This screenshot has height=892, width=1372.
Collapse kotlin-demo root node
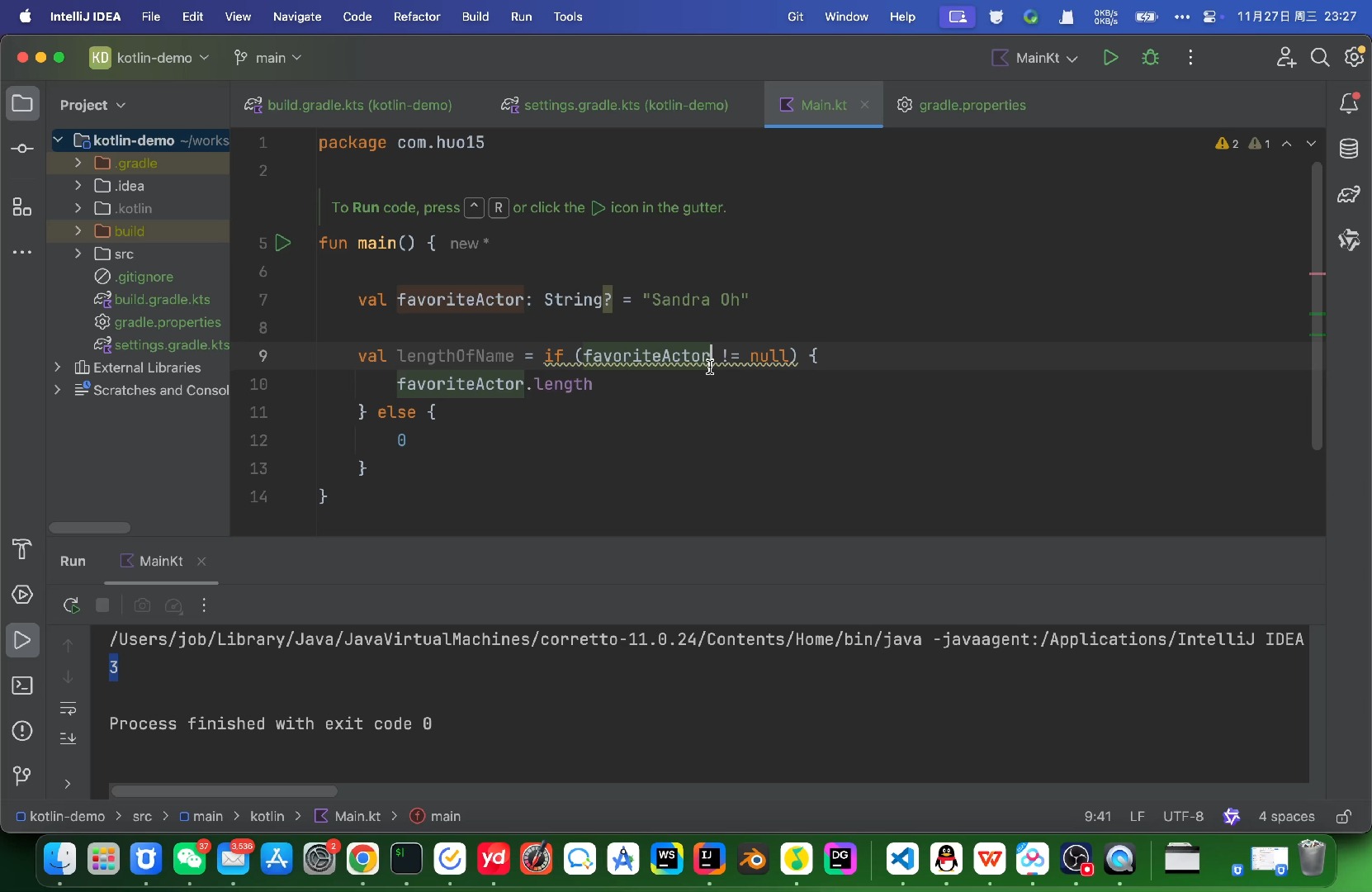(58, 140)
